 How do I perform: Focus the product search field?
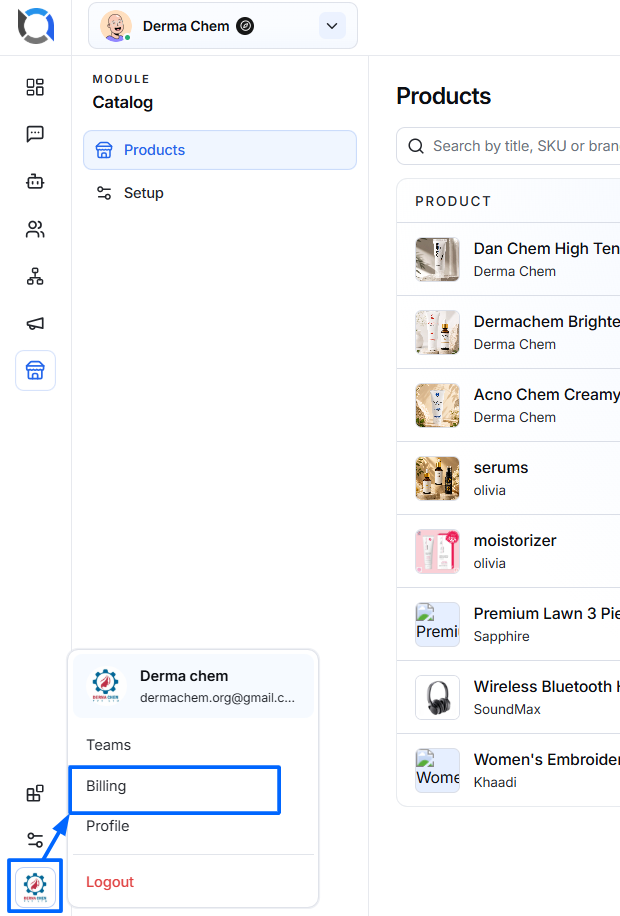tap(508, 146)
